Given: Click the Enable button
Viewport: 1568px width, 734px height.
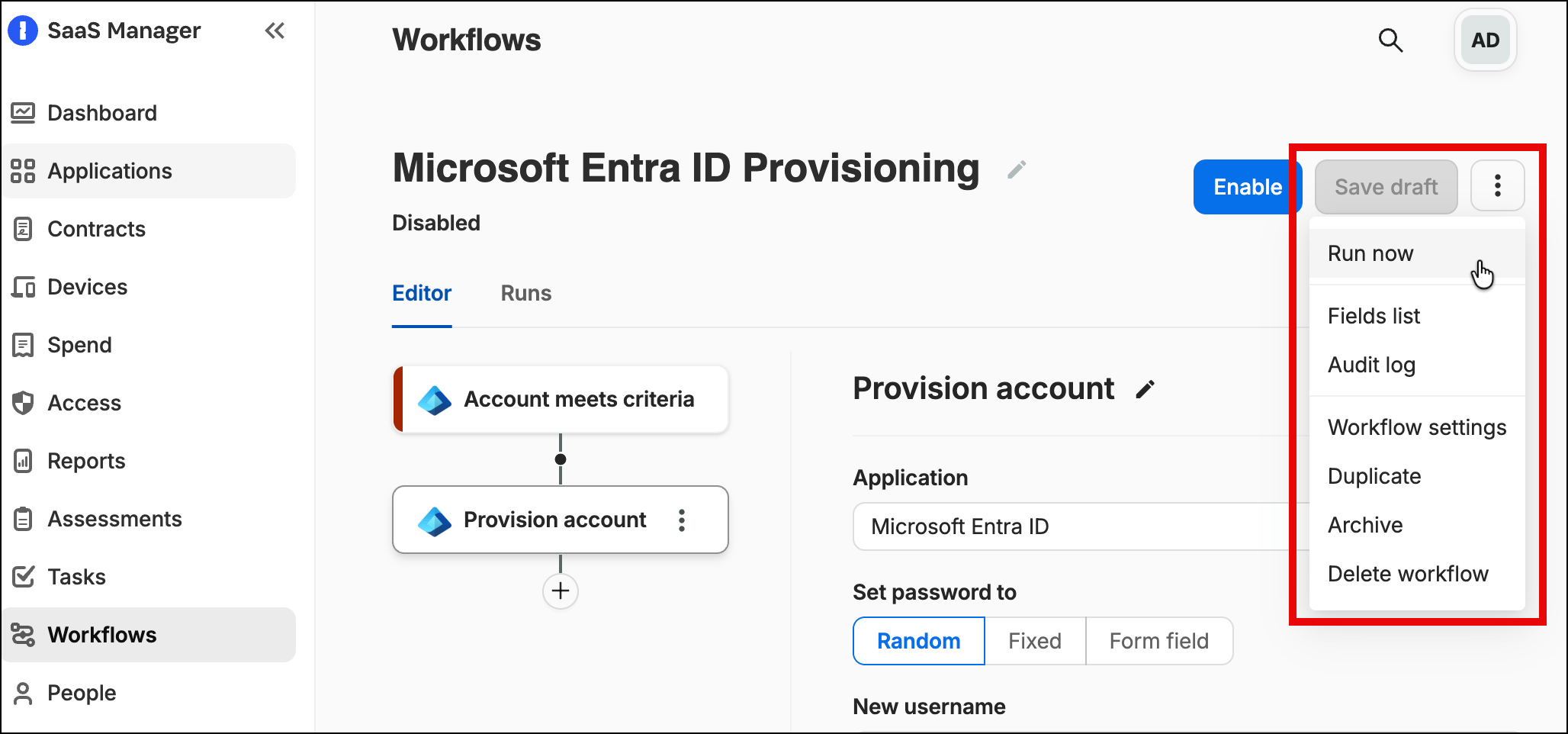Looking at the screenshot, I should coord(1248,187).
